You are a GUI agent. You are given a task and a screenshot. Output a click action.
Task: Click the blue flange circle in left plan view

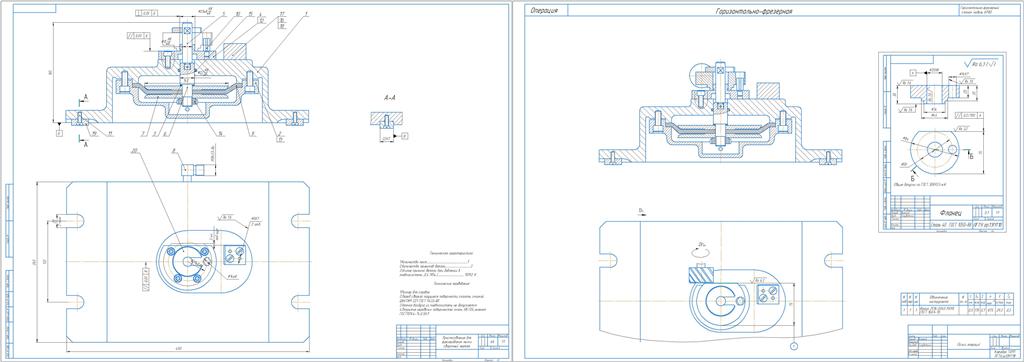[x=189, y=261]
